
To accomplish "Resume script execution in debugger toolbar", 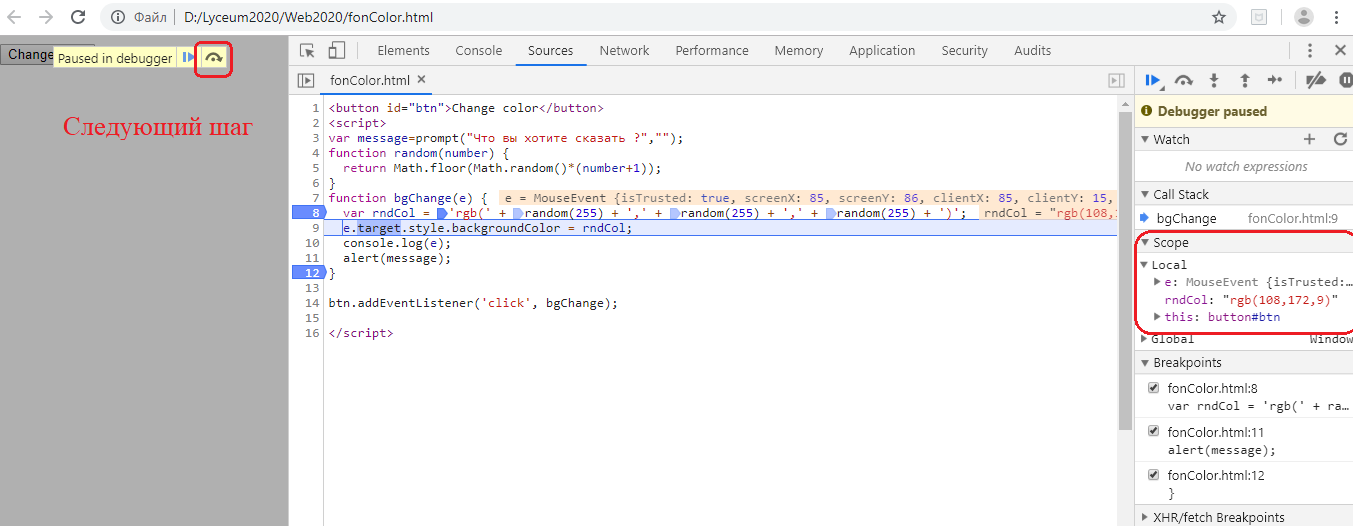I will point(1153,80).
